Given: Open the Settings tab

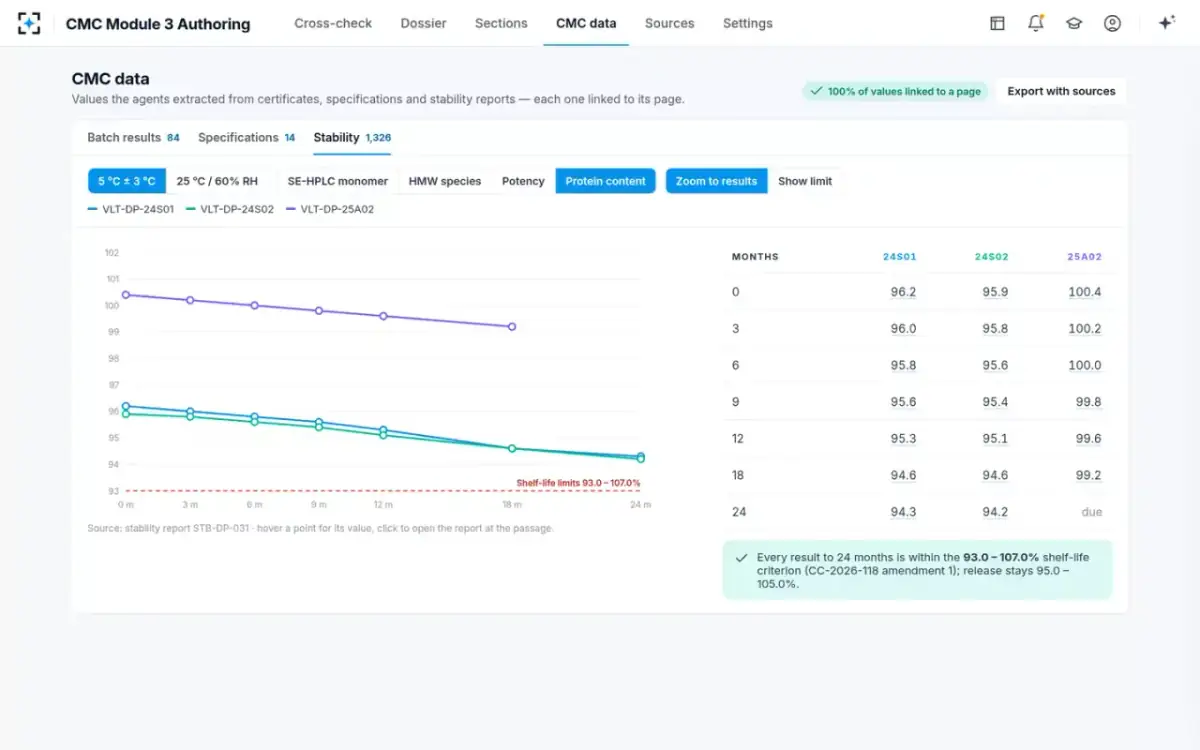Looking at the screenshot, I should click(748, 23).
